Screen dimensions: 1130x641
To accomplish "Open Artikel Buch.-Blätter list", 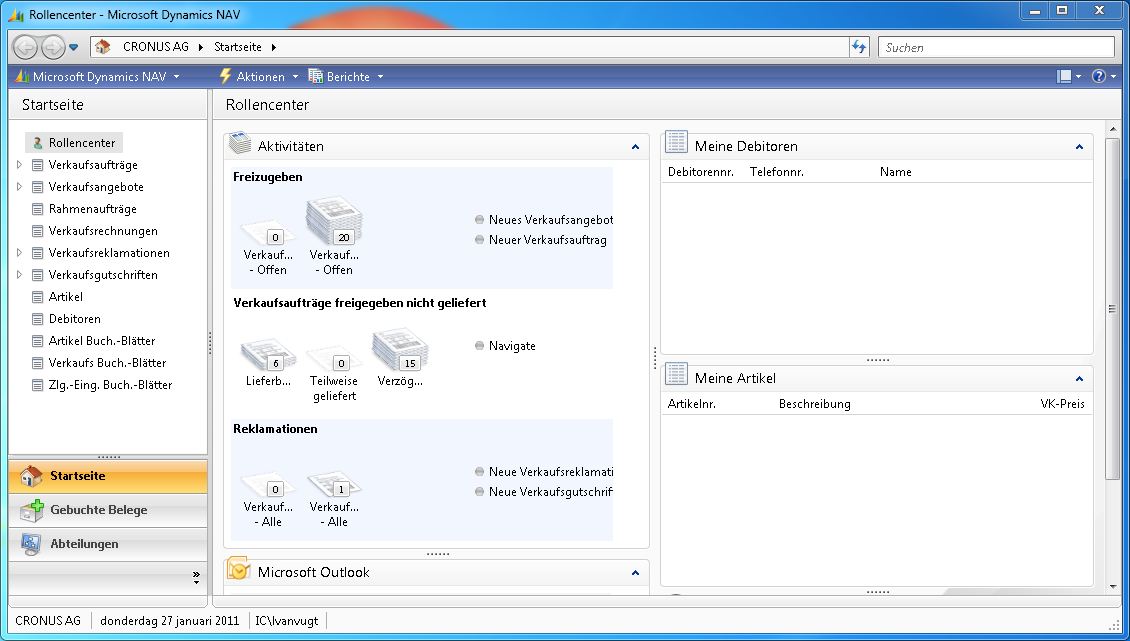I will pos(102,341).
